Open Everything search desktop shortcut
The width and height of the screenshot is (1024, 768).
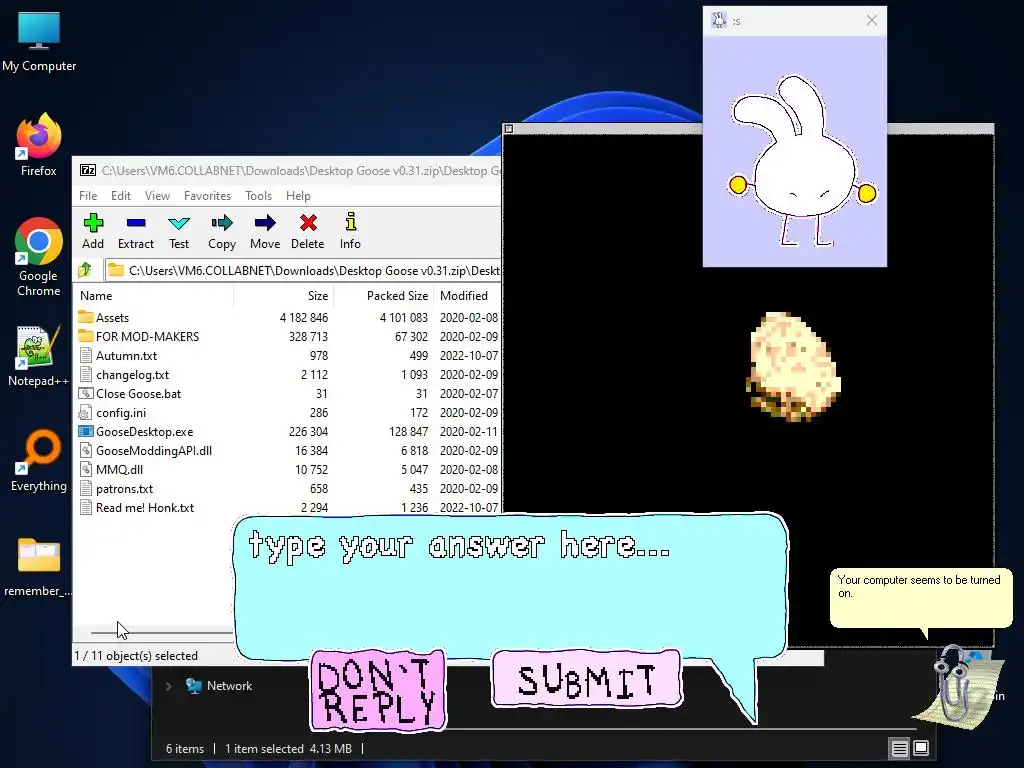(39, 461)
